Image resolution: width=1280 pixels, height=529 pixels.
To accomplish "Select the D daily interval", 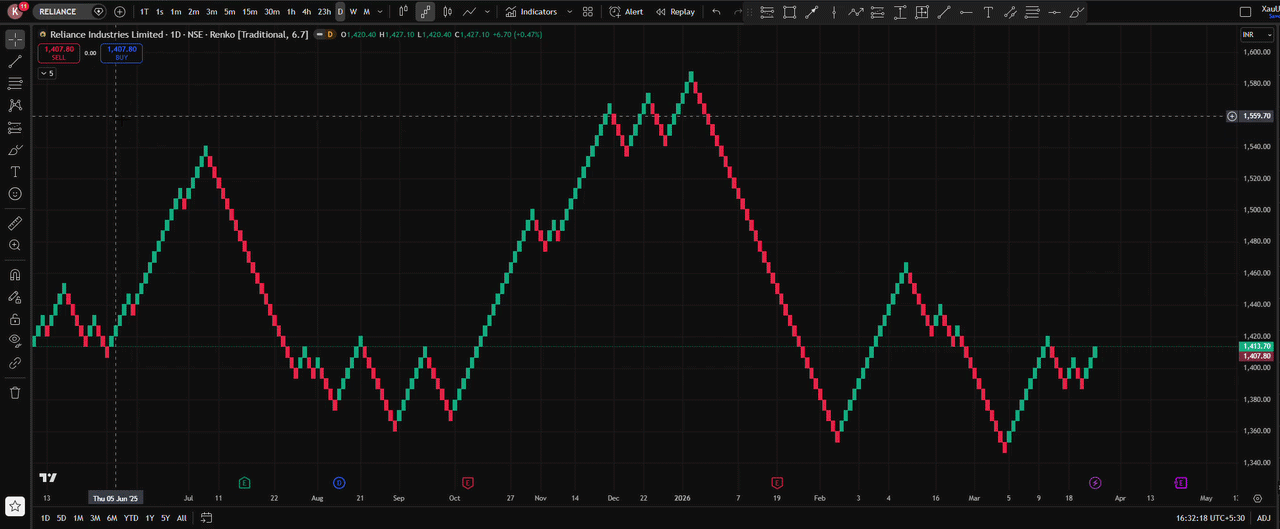I will (x=340, y=12).
